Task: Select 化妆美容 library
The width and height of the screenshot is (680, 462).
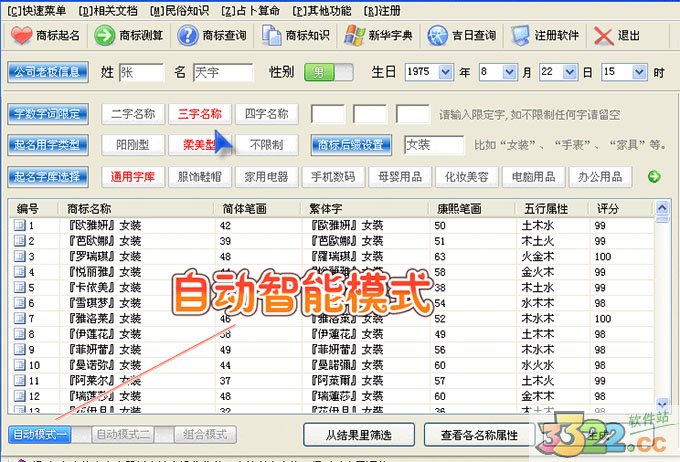Action: click(x=467, y=177)
